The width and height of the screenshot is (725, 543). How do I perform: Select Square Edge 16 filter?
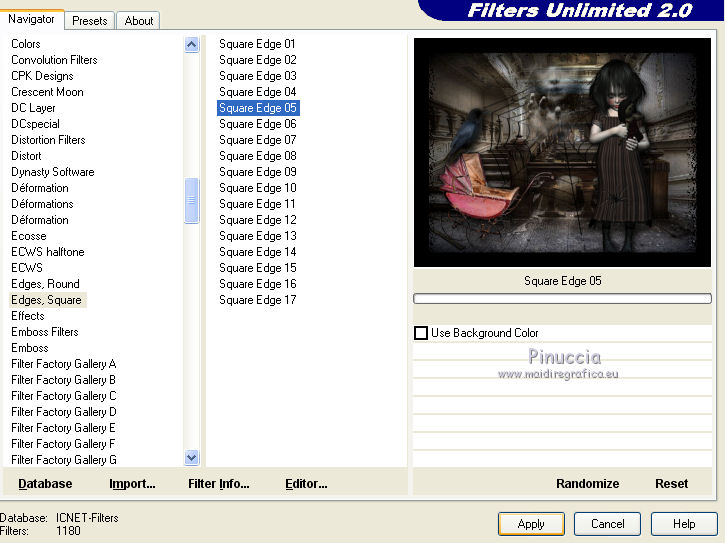(258, 284)
